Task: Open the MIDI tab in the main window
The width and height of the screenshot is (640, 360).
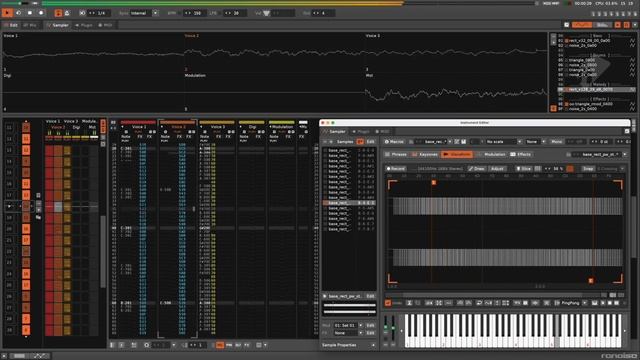Action: tap(105, 25)
